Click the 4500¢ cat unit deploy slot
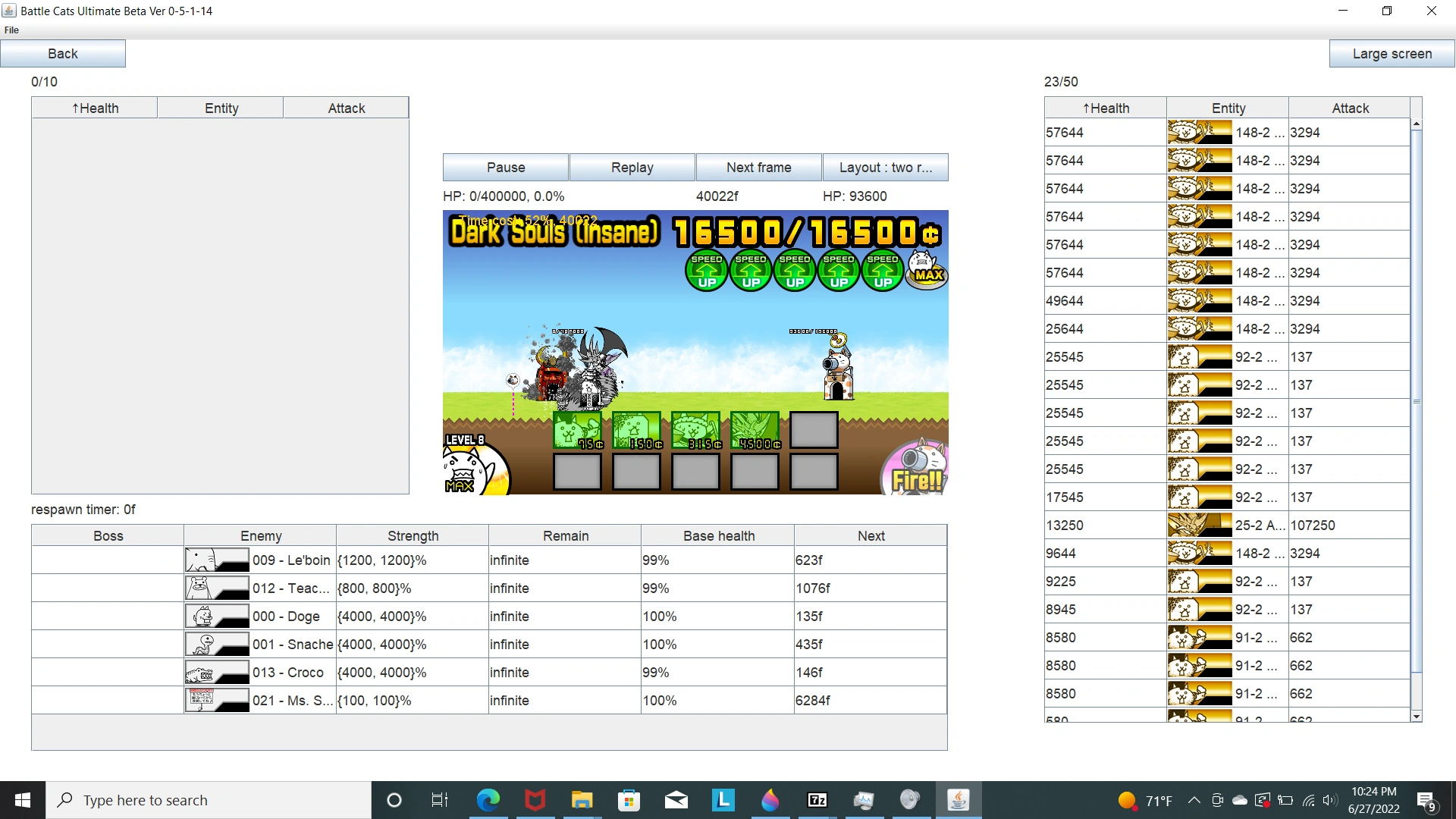 pyautogui.click(x=755, y=431)
